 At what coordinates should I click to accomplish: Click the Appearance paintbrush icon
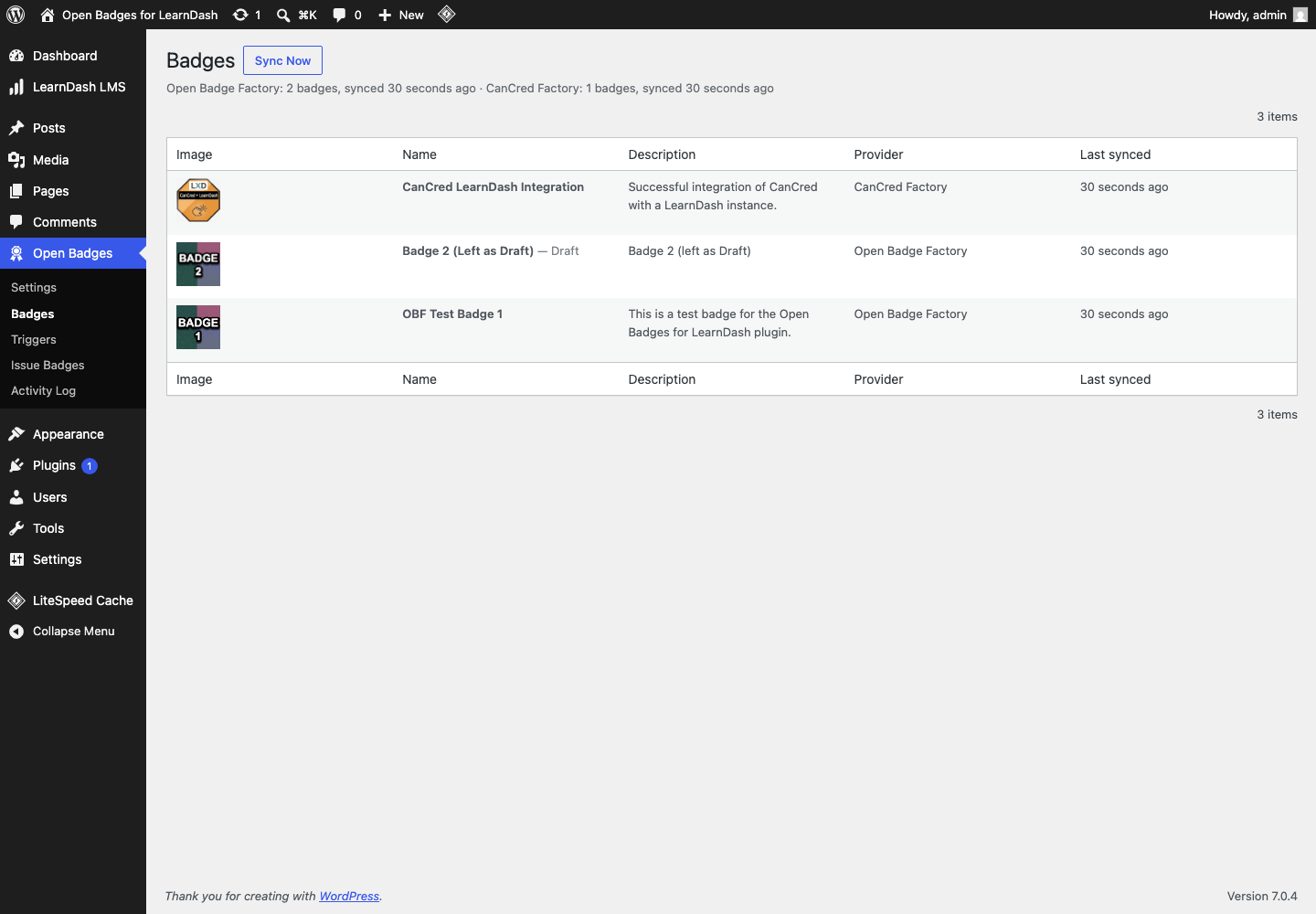tap(16, 434)
